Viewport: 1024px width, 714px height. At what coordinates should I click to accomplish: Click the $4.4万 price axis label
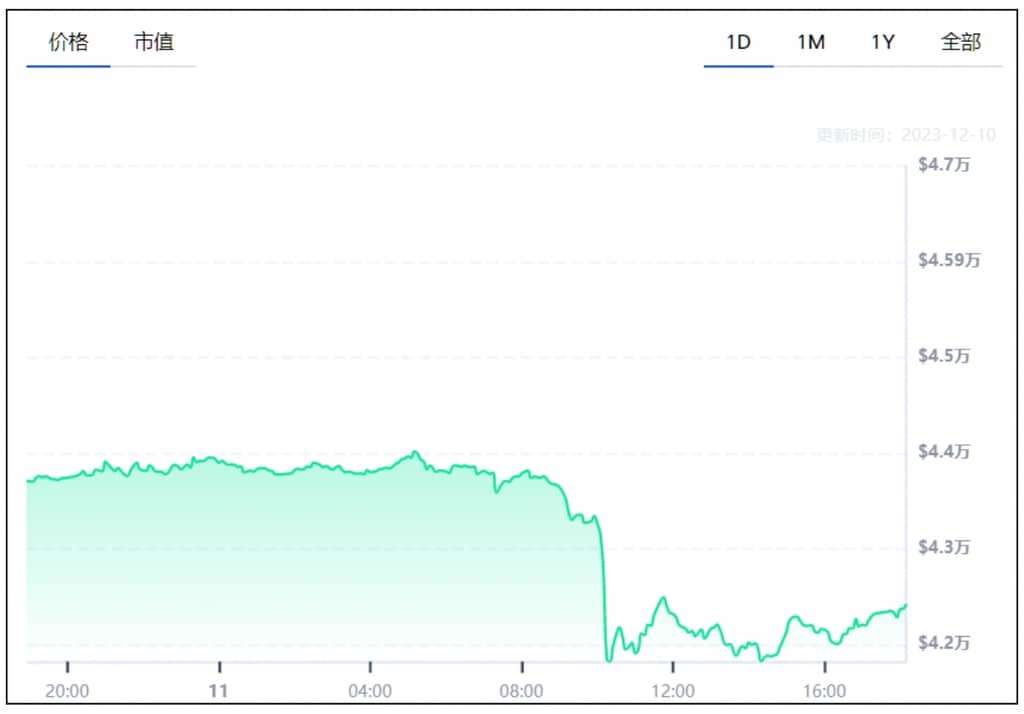[x=944, y=453]
